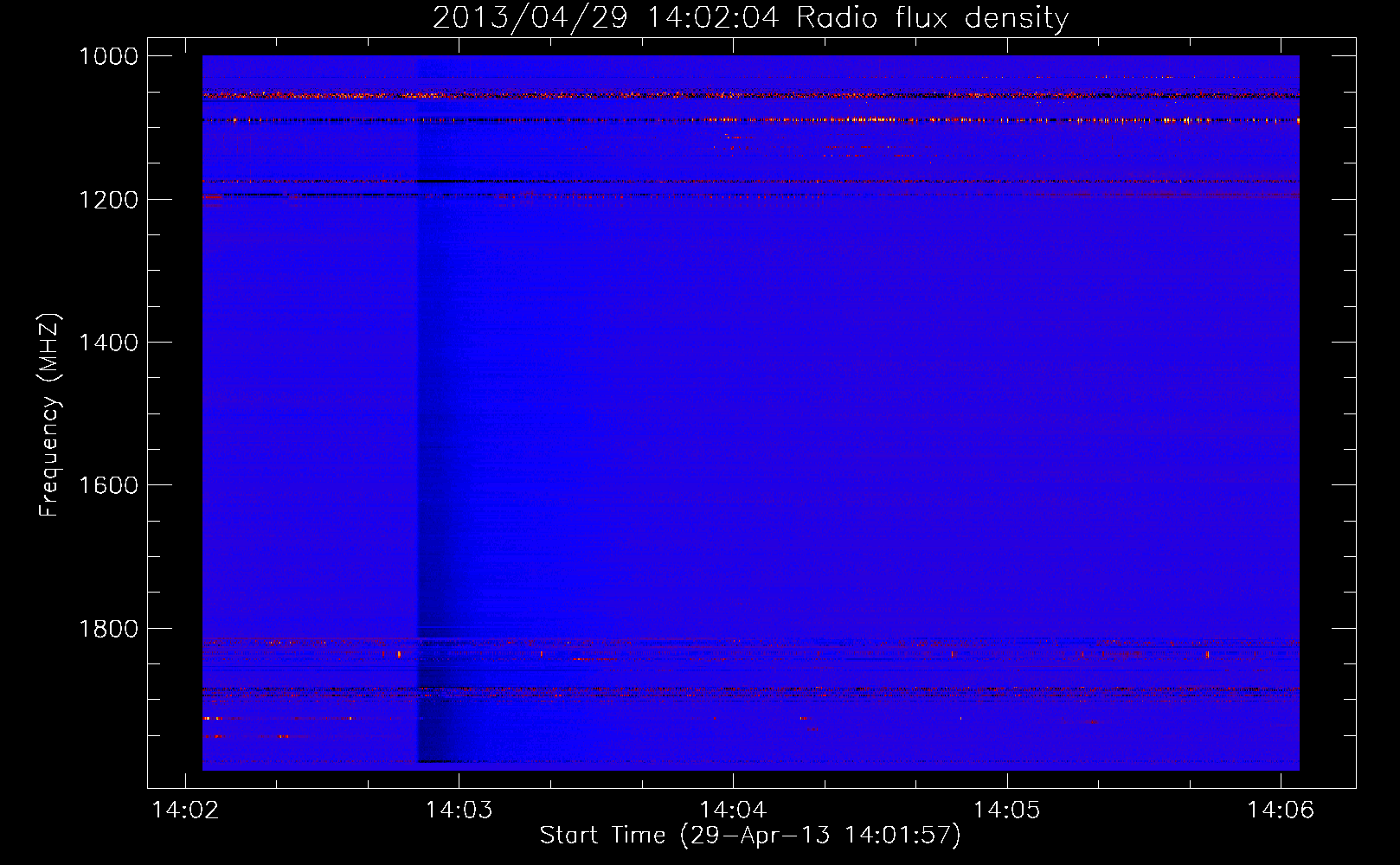The width and height of the screenshot is (1400, 865).
Task: Click the 1400 frequency tick label
Action: pos(108,343)
